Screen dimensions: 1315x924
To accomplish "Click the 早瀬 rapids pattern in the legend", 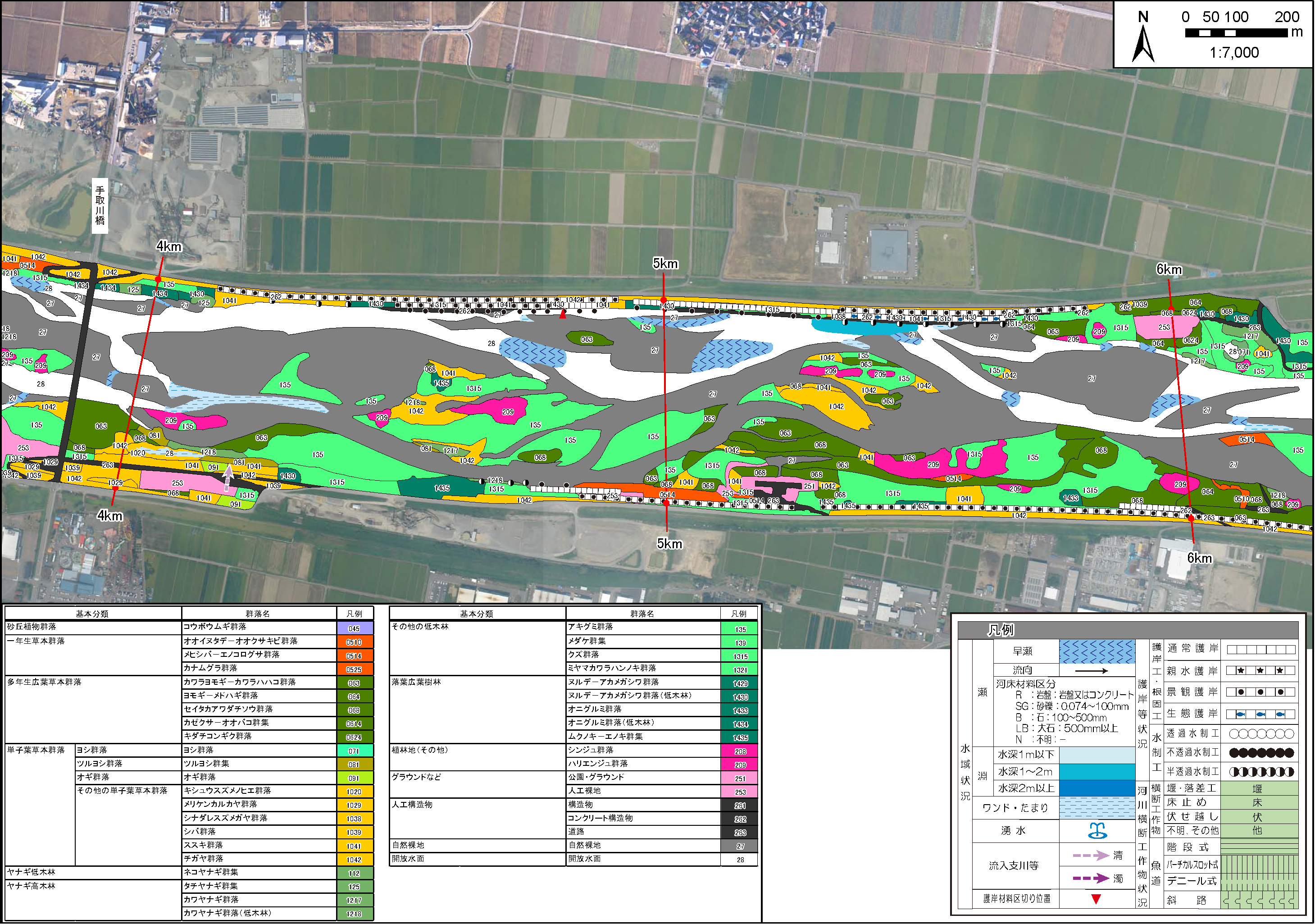I will pos(1096,652).
